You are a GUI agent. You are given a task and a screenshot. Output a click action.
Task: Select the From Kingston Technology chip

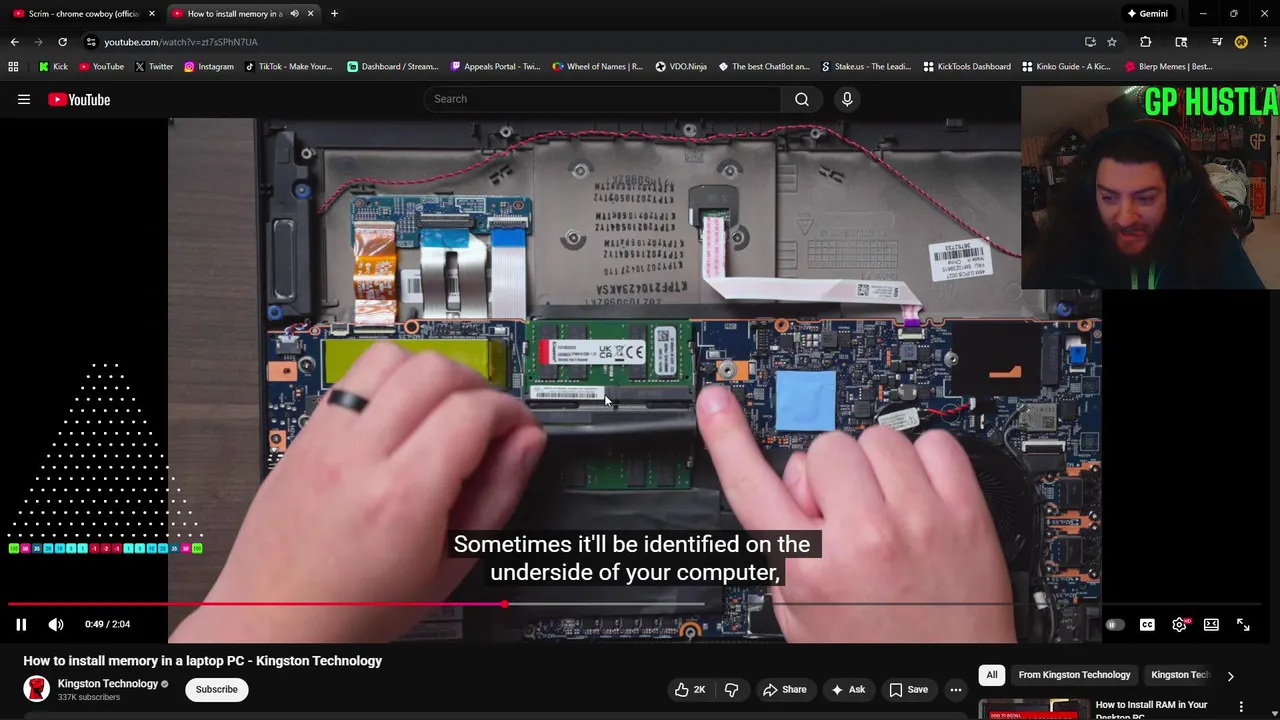click(x=1074, y=675)
